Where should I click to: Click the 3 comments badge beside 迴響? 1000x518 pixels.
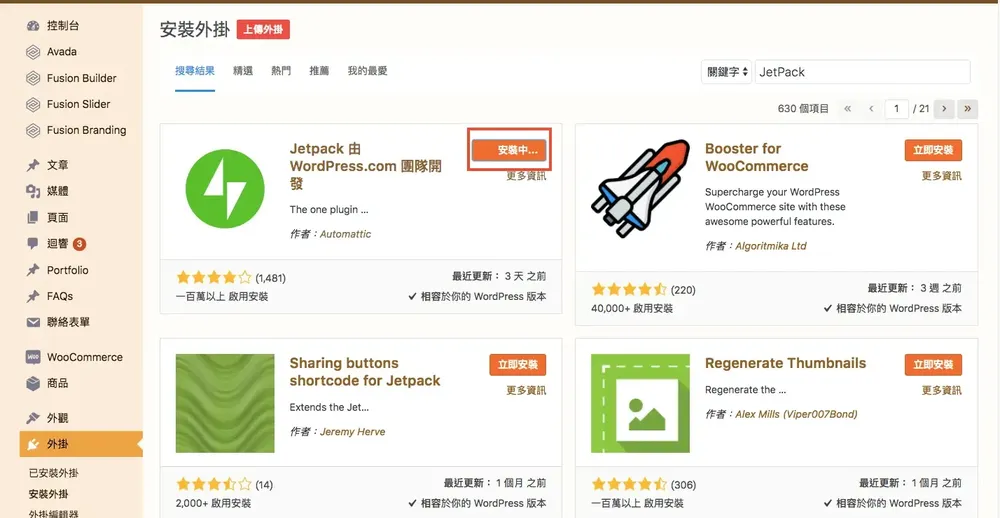point(79,244)
